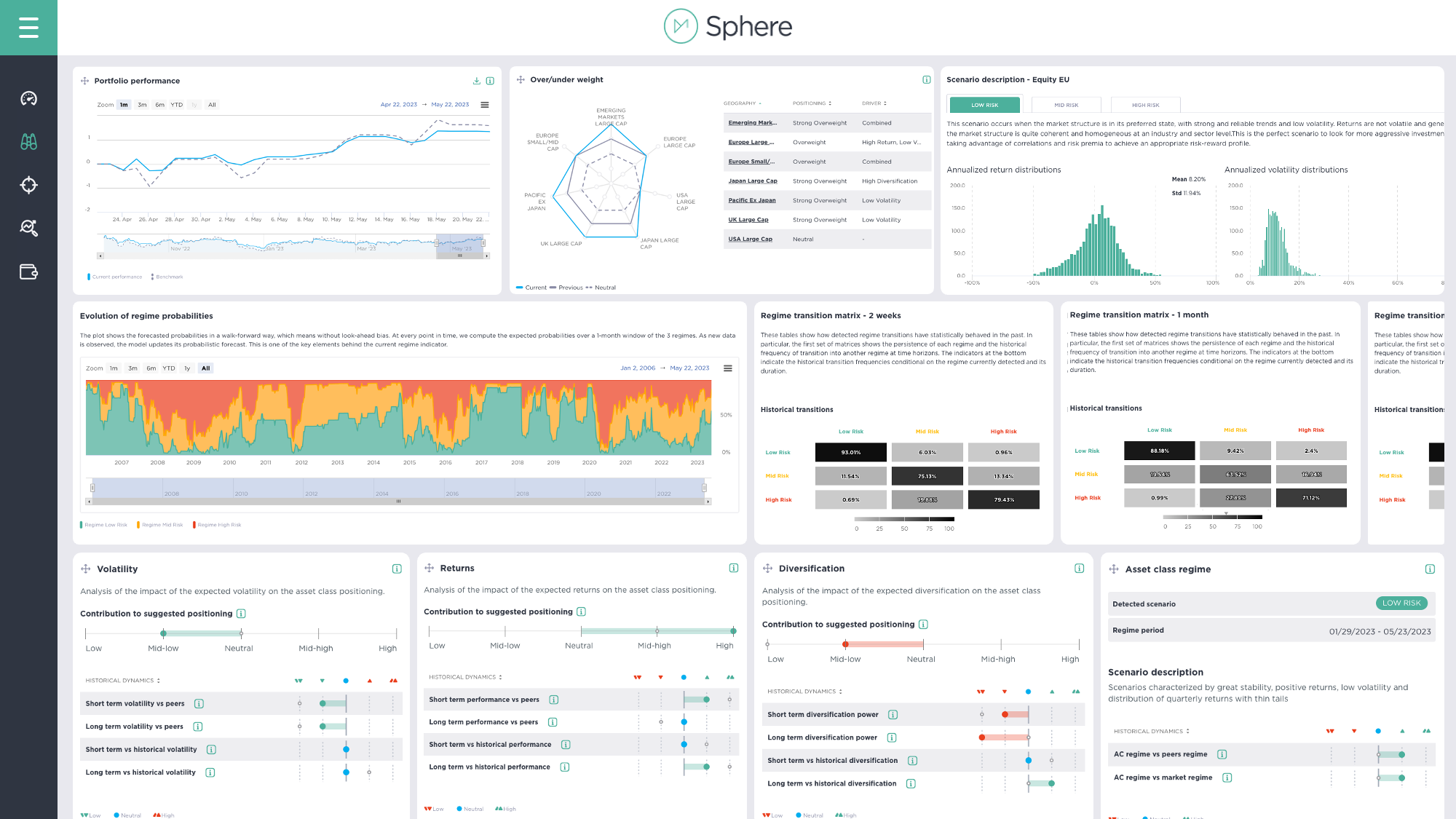Toggle the Benchmark legend series

pos(168,277)
